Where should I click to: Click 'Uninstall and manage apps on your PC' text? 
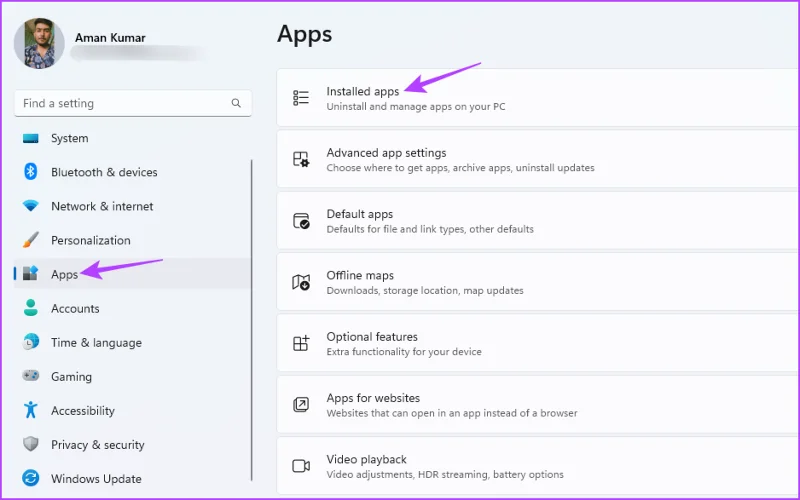point(416,107)
